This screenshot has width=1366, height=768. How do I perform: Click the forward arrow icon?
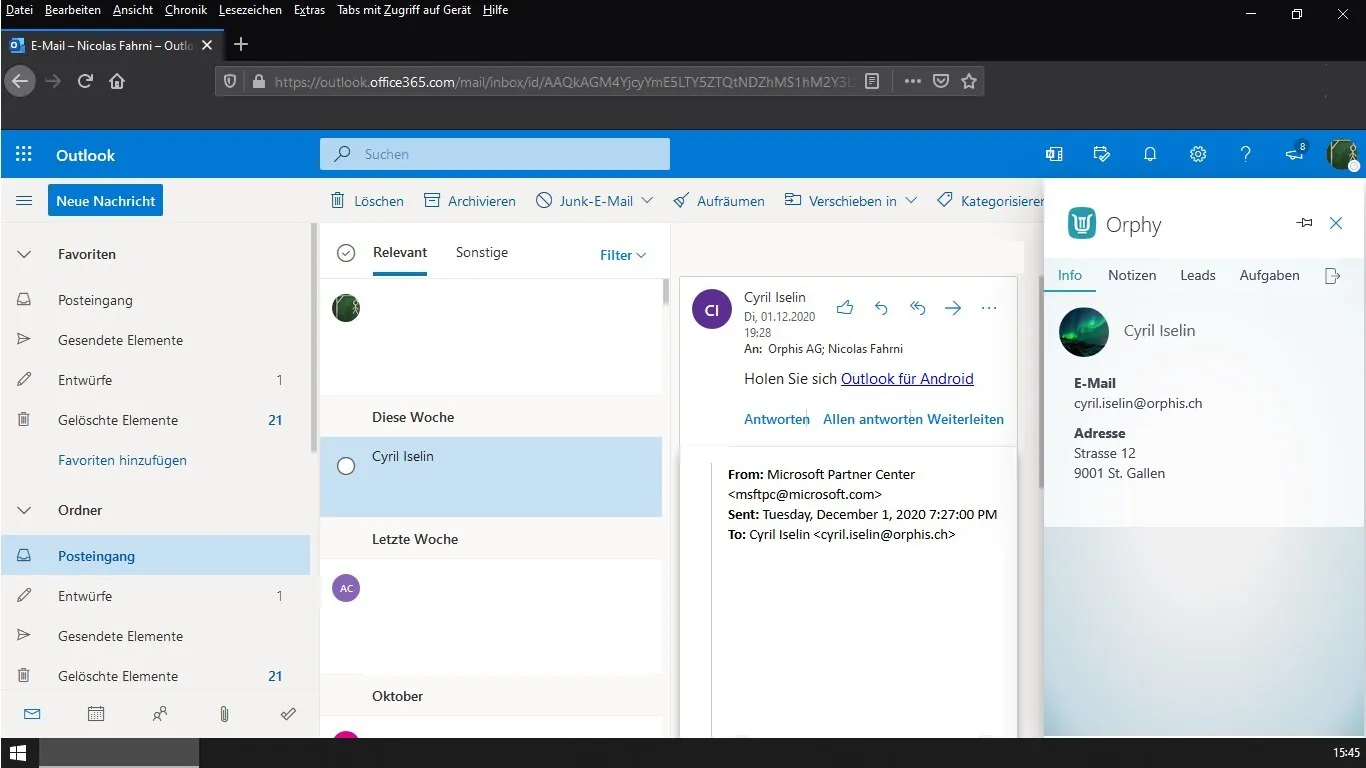pos(953,308)
